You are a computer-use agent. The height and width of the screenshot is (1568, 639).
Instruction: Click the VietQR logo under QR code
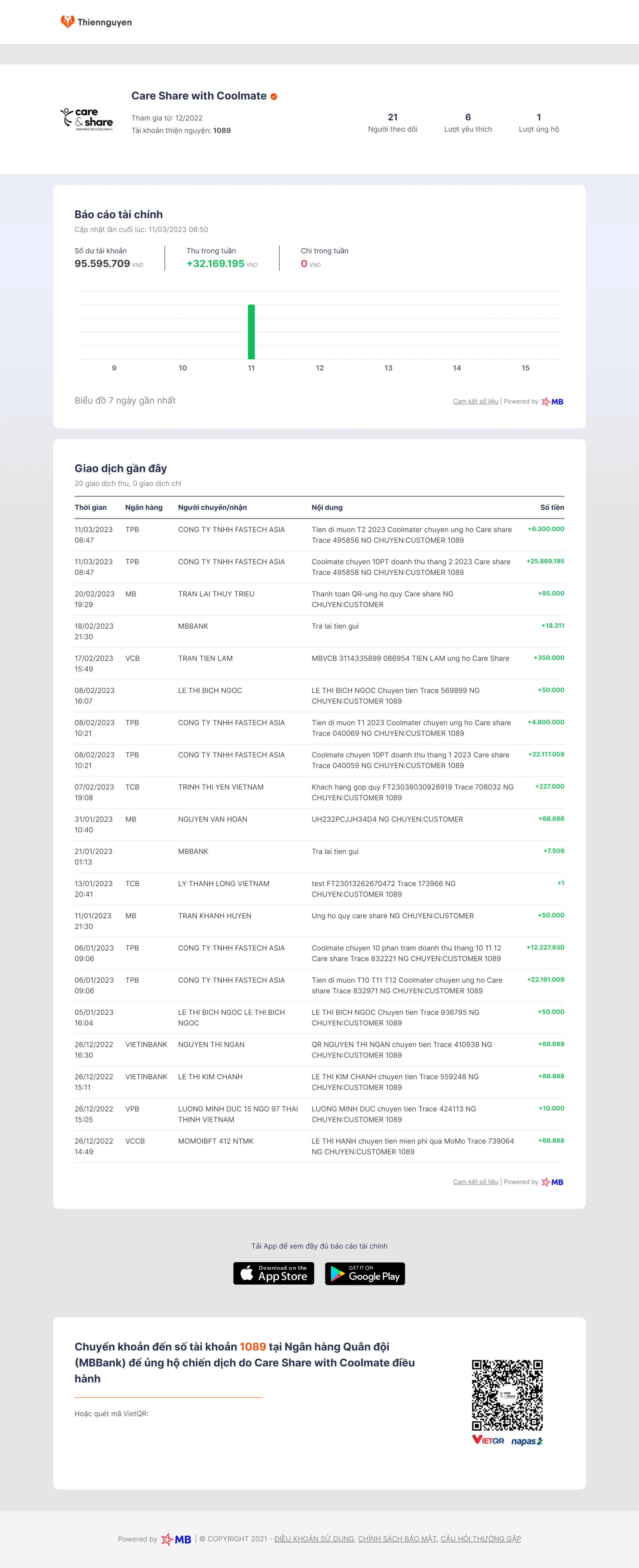click(488, 1440)
